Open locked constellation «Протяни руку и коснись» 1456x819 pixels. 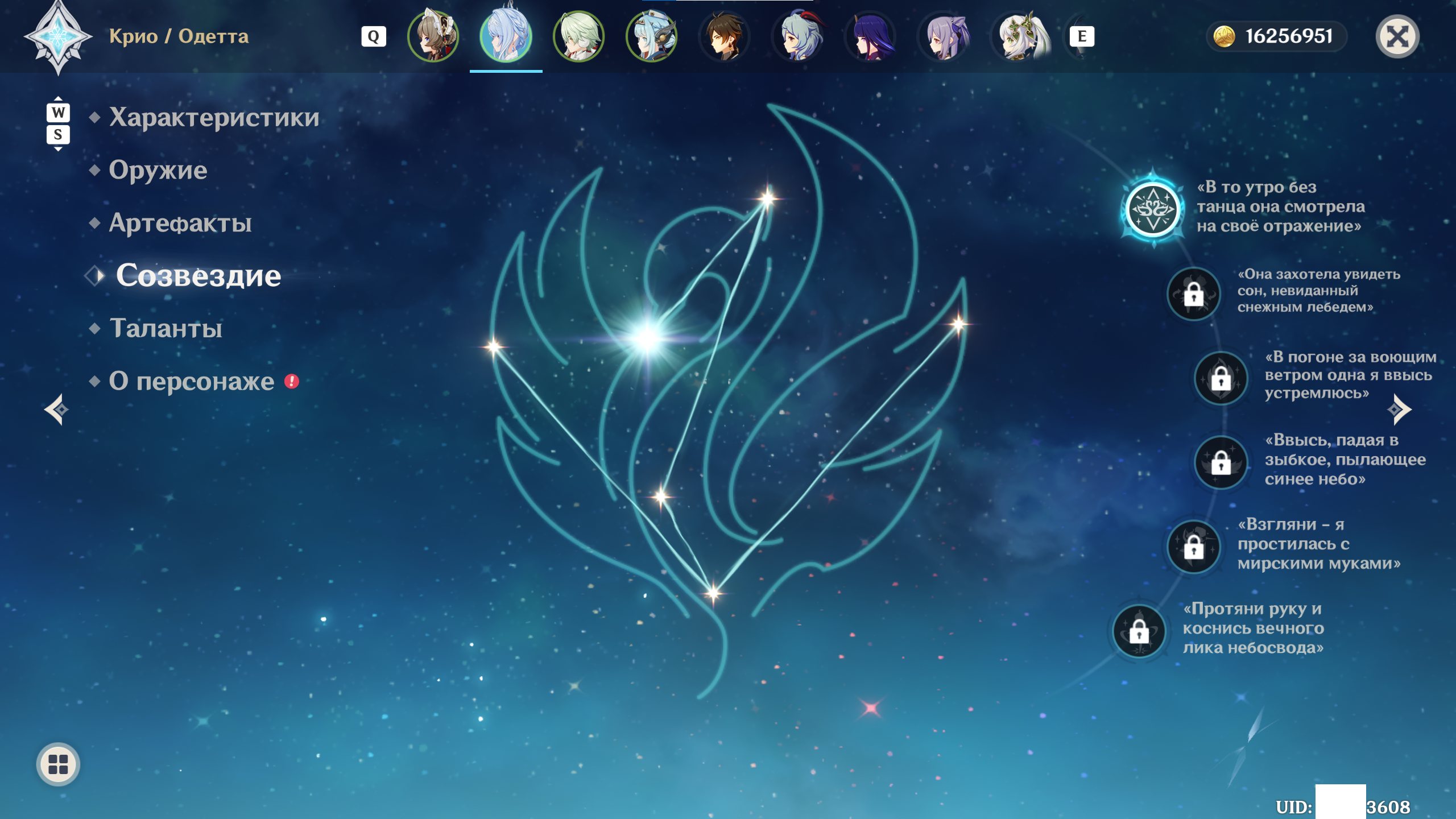click(1139, 631)
